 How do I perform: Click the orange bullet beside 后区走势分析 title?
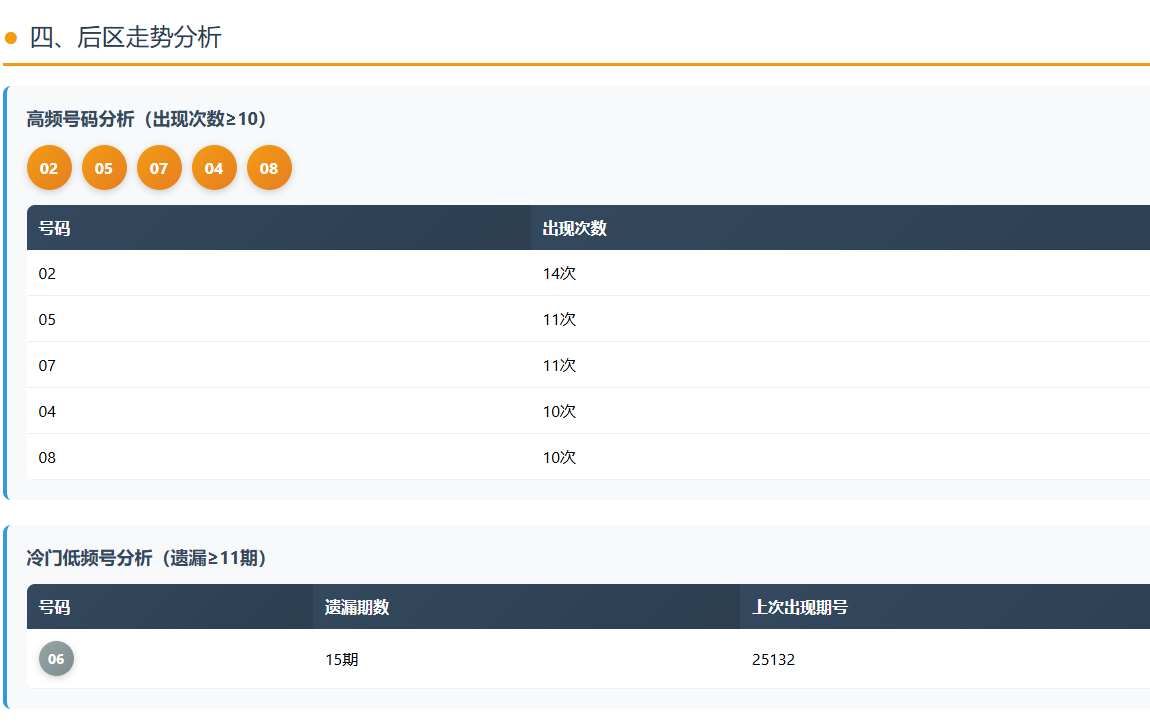11,38
